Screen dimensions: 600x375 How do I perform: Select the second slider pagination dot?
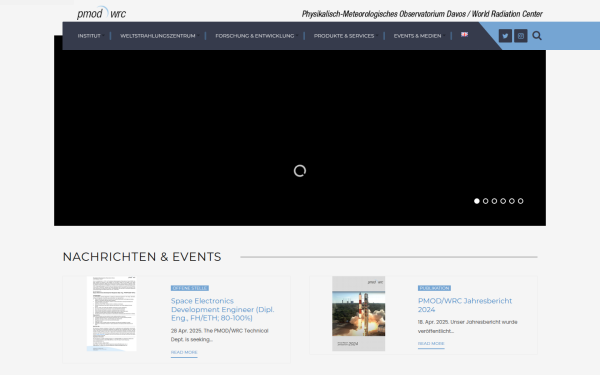(x=486, y=201)
